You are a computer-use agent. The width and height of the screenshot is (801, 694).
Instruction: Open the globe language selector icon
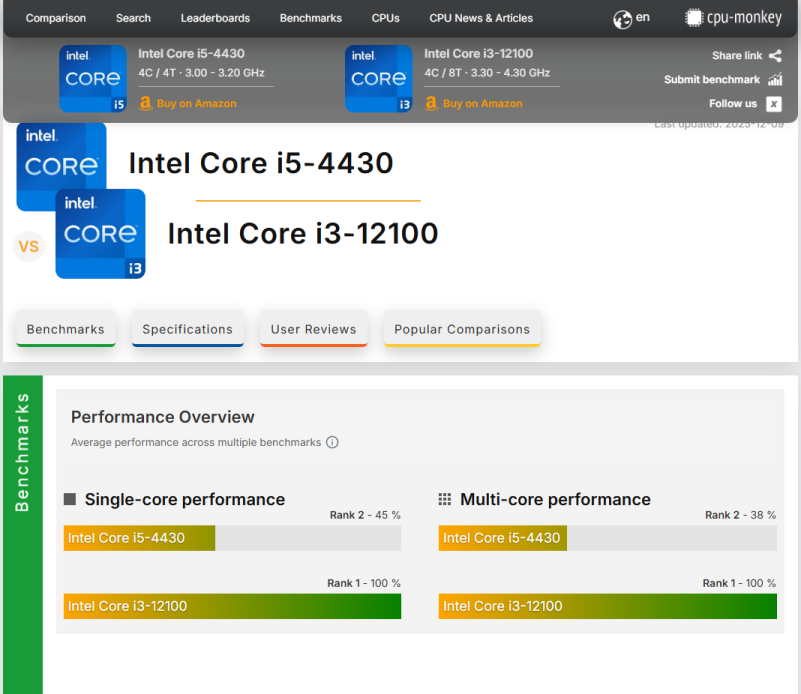click(622, 19)
